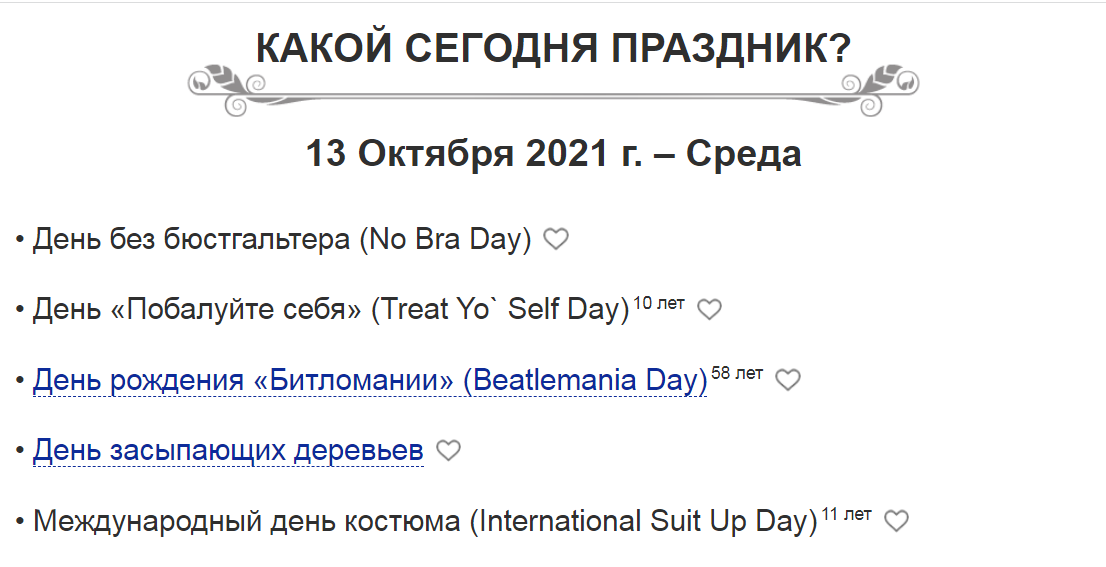This screenshot has height=567, width=1106.
Task: Favorite Beatlemania Day with the heart icon
Action: coord(788,379)
